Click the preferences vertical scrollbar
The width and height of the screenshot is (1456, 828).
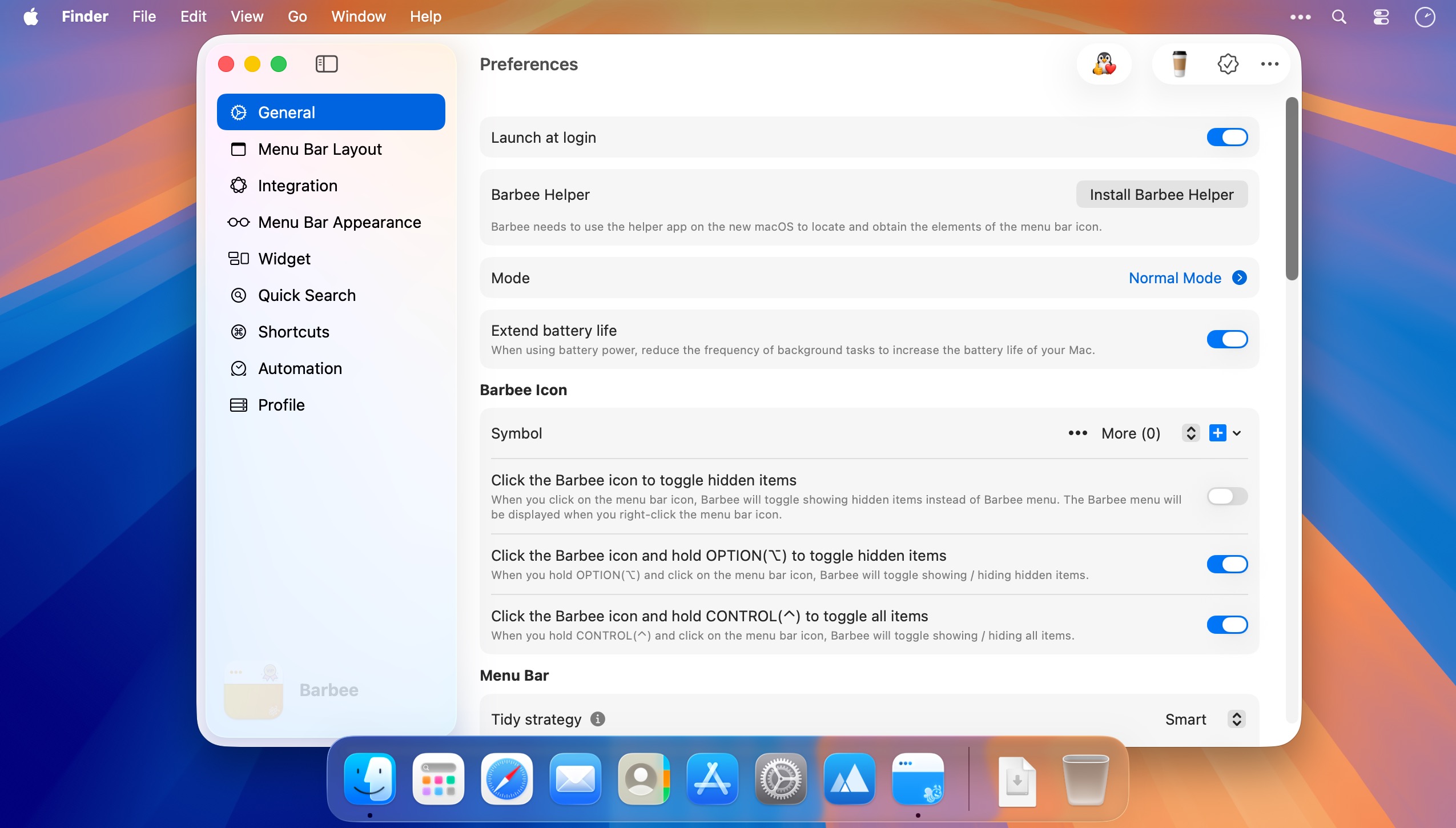pos(1292,189)
